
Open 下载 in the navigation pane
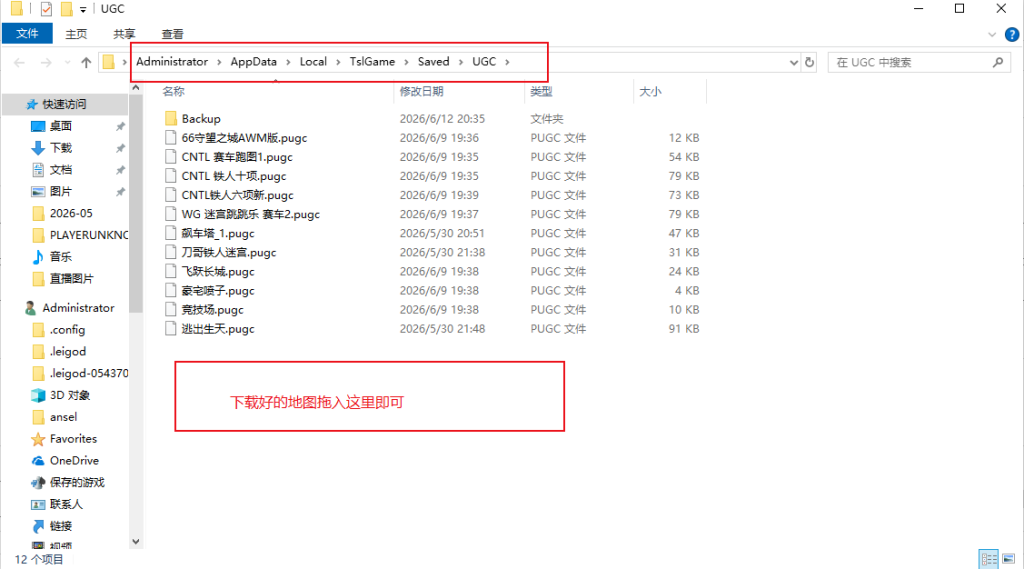pos(61,148)
